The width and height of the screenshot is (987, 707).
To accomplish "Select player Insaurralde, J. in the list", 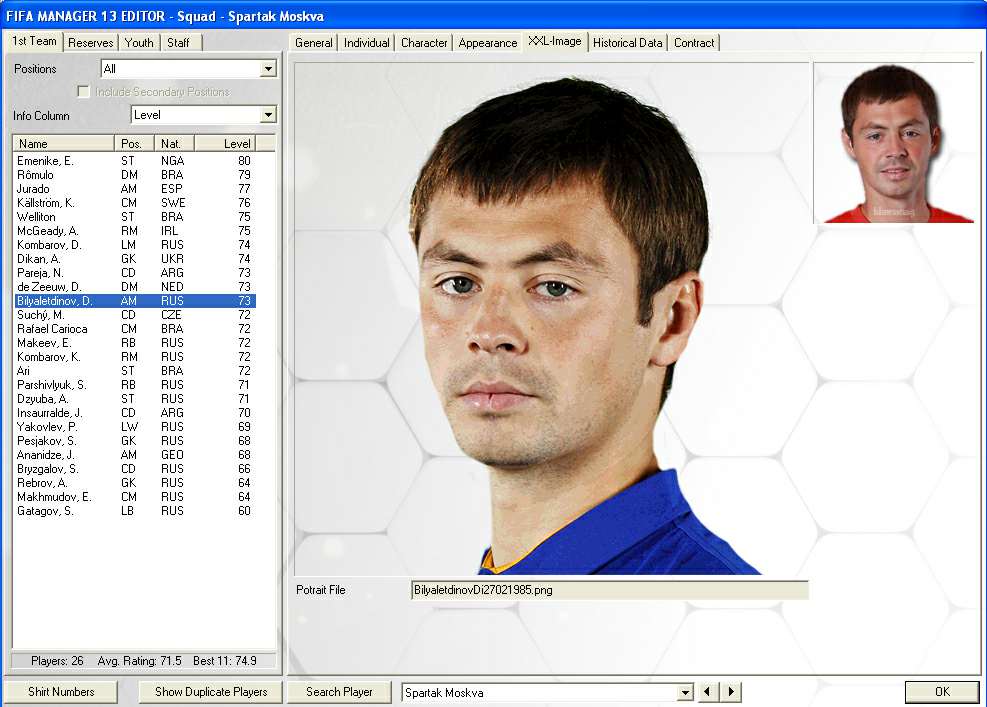I will [x=135, y=413].
